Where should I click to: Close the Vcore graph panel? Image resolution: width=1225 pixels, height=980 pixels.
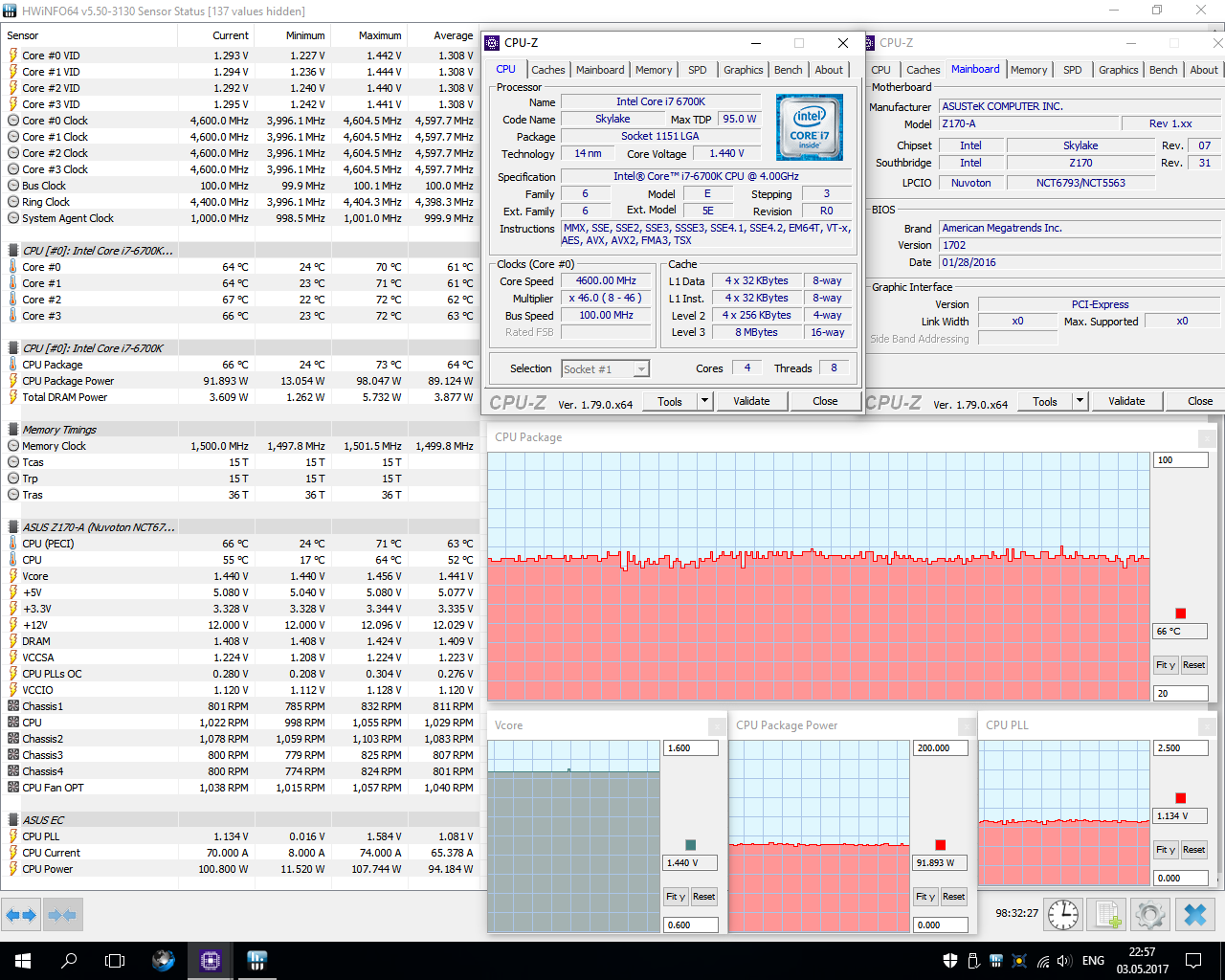[716, 725]
